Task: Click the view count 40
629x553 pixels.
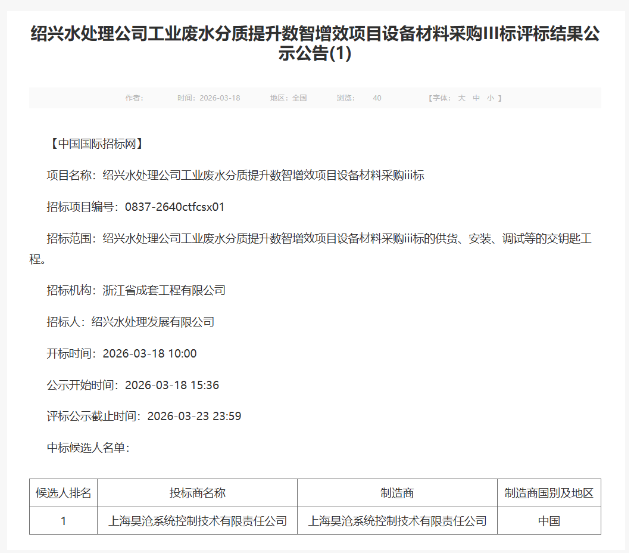Action: coord(376,98)
